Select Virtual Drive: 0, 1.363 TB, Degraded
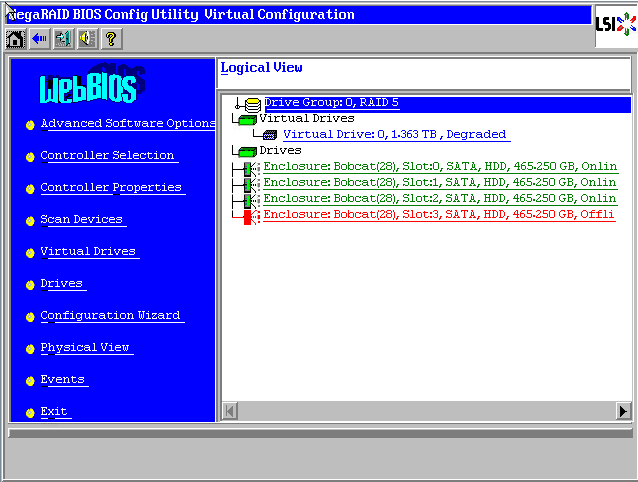Image resolution: width=638 pixels, height=482 pixels. pyautogui.click(x=394, y=134)
